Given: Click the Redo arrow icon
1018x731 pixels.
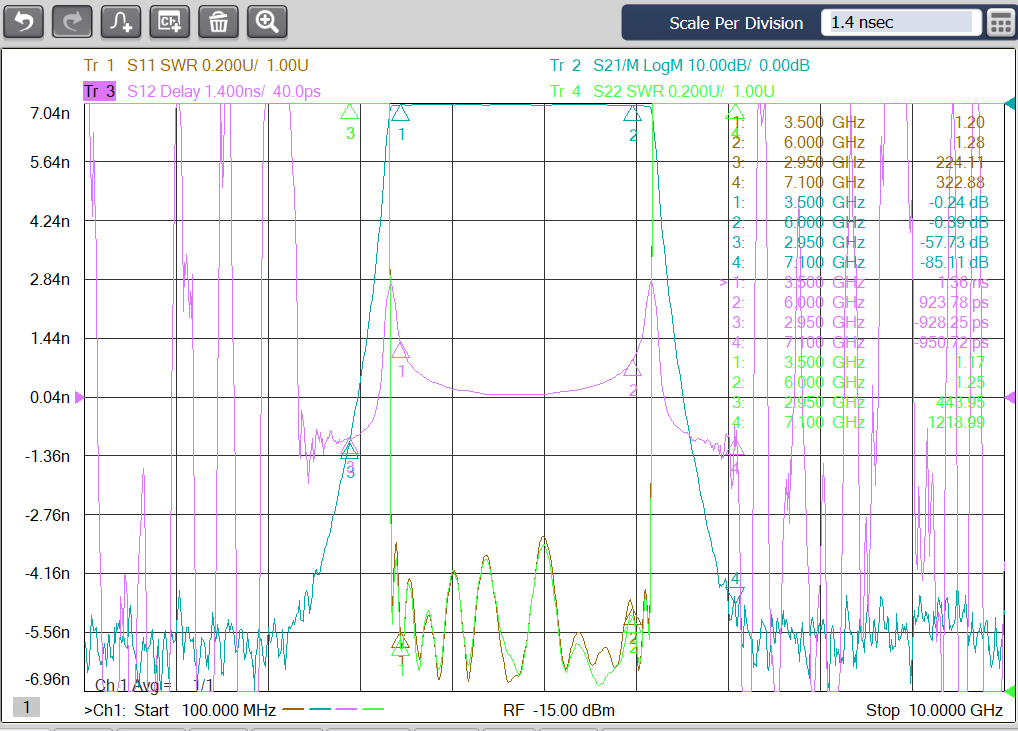Looking at the screenshot, I should click(x=72, y=22).
